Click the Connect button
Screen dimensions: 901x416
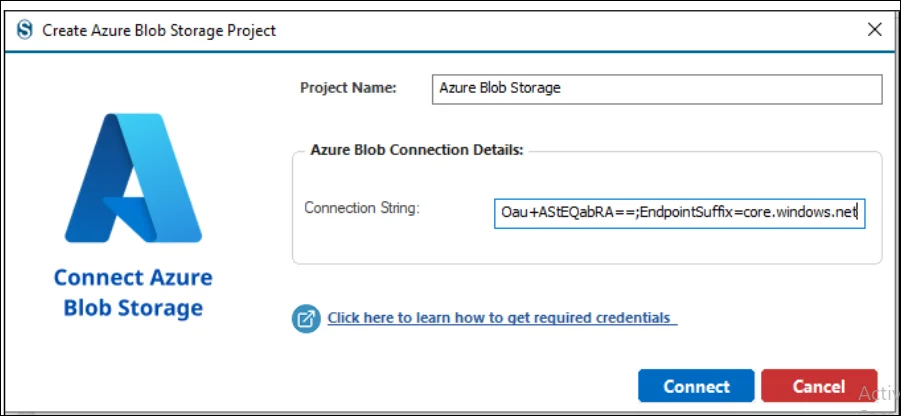click(696, 386)
